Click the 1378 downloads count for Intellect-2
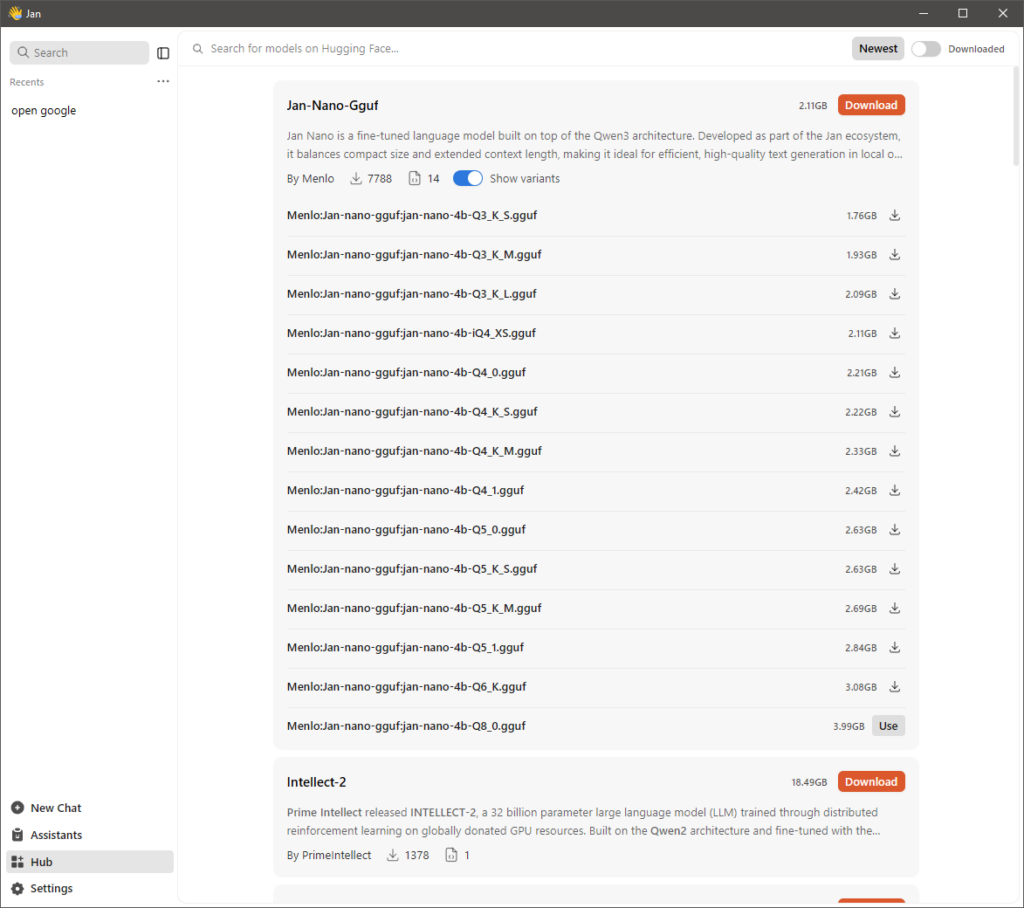Image resolution: width=1024 pixels, height=908 pixels. 417,855
